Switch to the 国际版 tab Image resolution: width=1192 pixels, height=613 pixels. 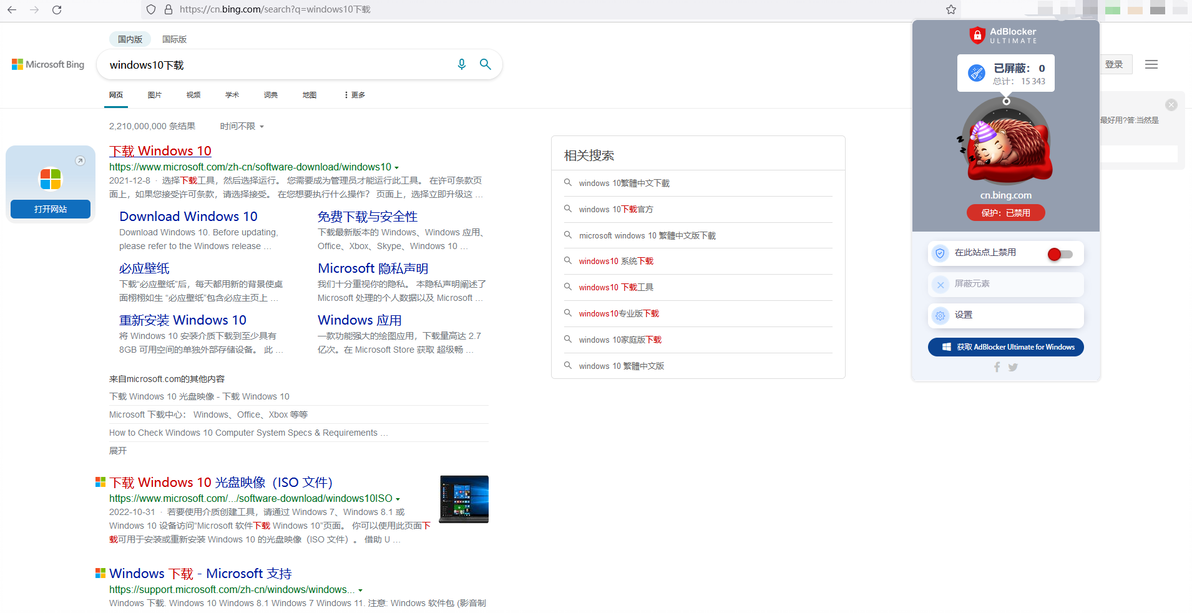point(174,39)
